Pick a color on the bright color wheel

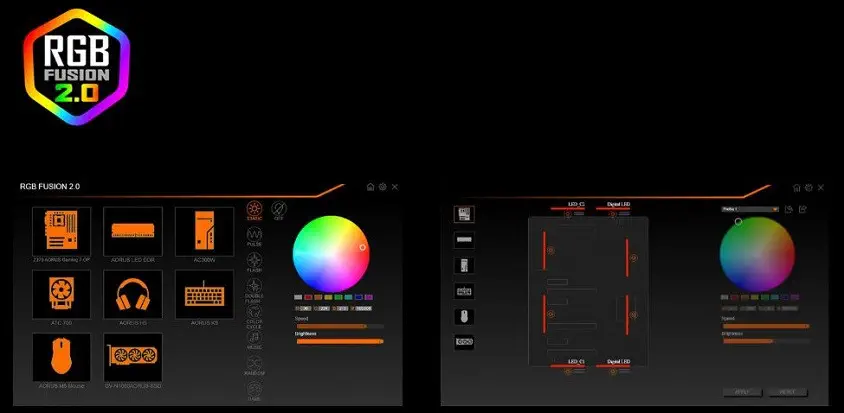pyautogui.click(x=331, y=254)
